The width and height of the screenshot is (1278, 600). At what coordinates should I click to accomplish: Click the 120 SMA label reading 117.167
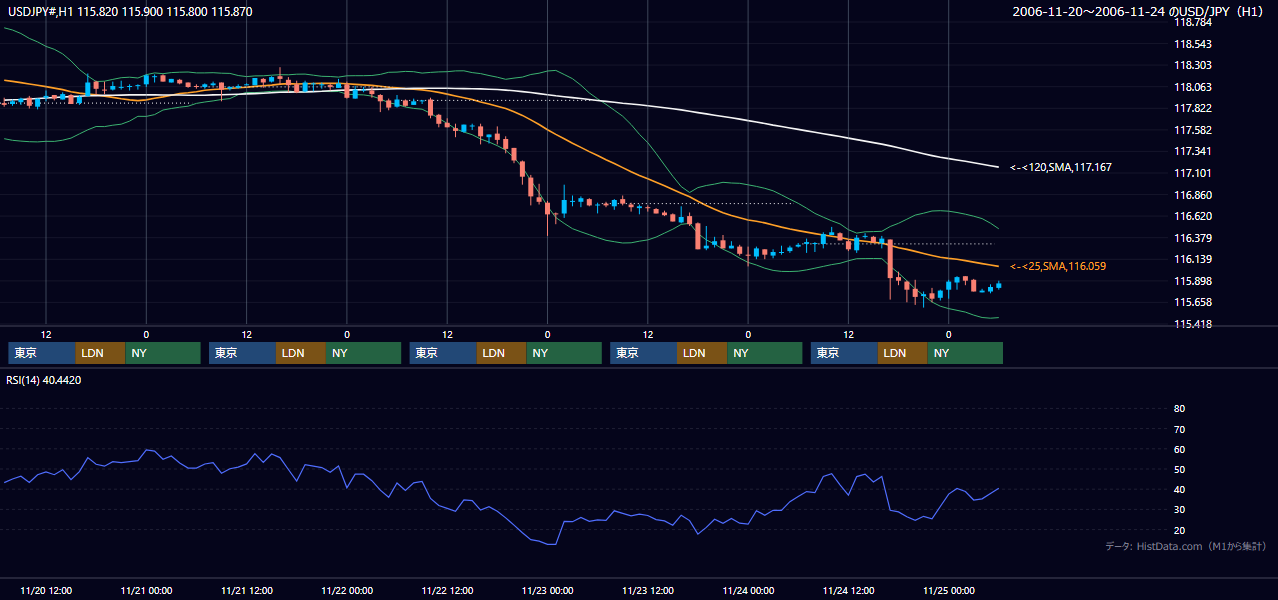tap(1060, 167)
